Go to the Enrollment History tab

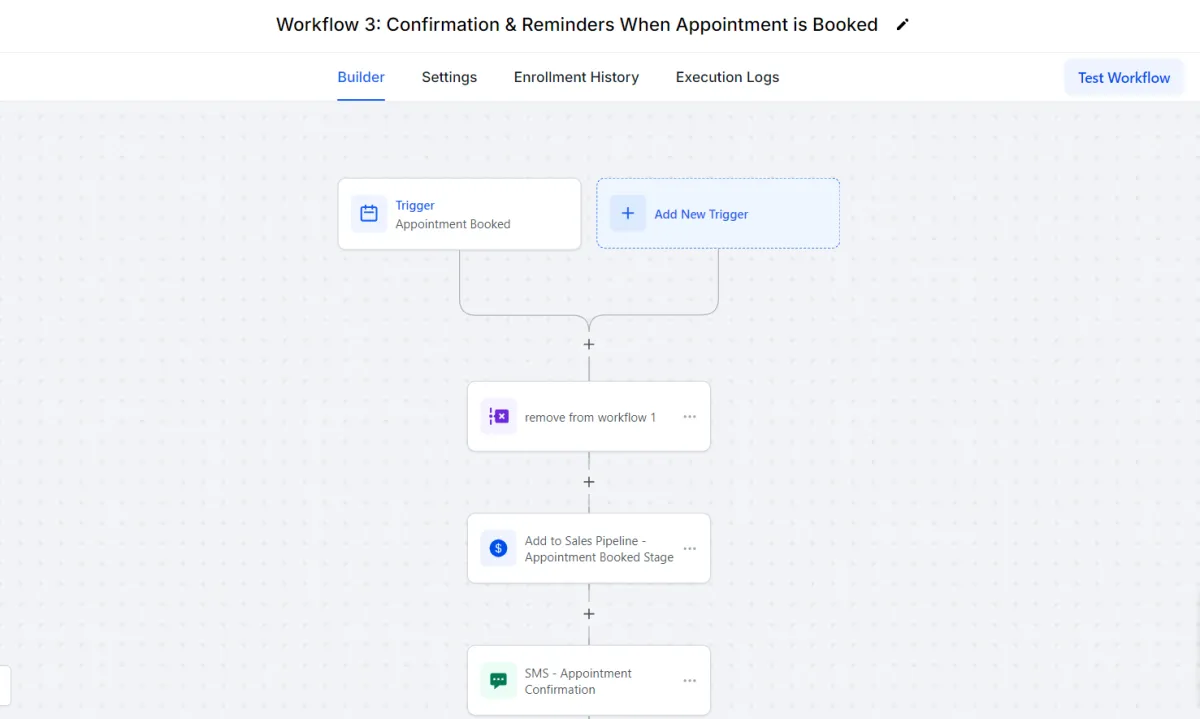click(x=576, y=77)
